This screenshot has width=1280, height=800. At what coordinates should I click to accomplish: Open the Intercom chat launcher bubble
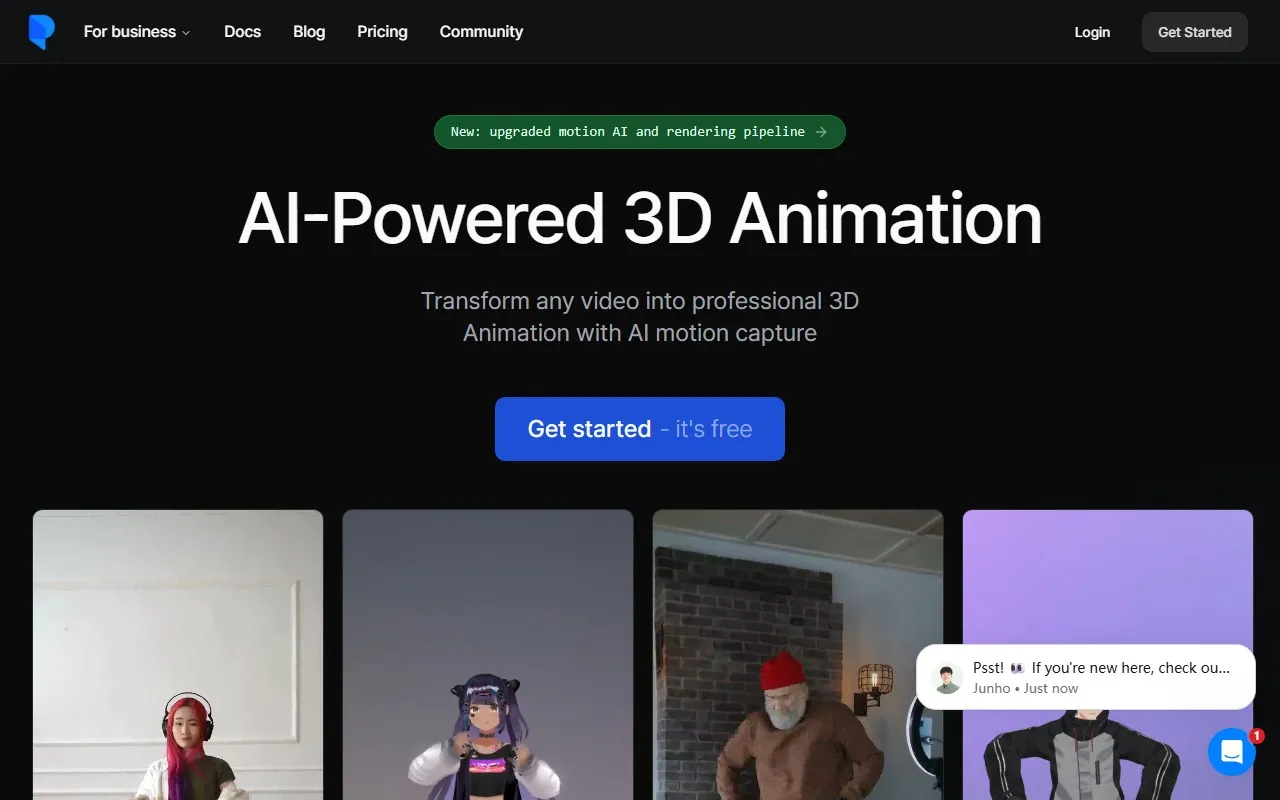(1232, 752)
